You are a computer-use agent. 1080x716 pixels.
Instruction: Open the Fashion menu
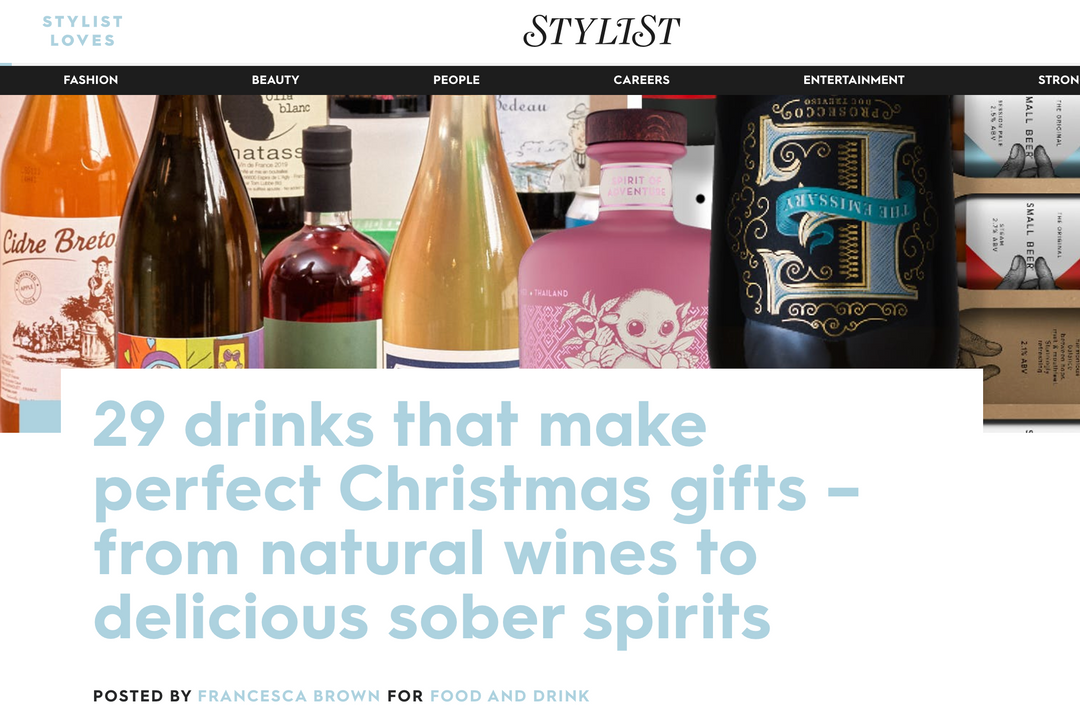coord(91,80)
